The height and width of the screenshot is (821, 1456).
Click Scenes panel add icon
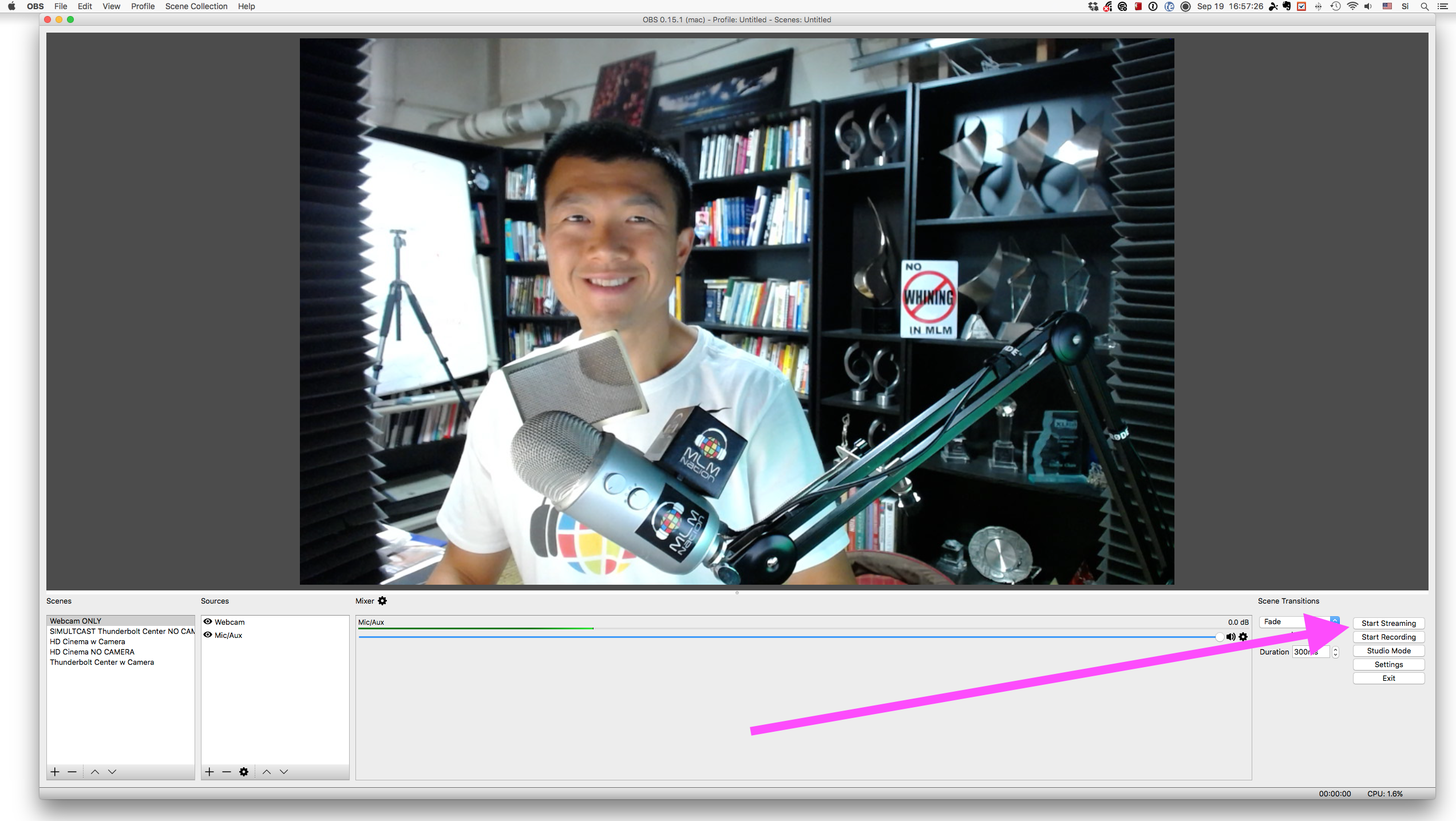click(55, 771)
